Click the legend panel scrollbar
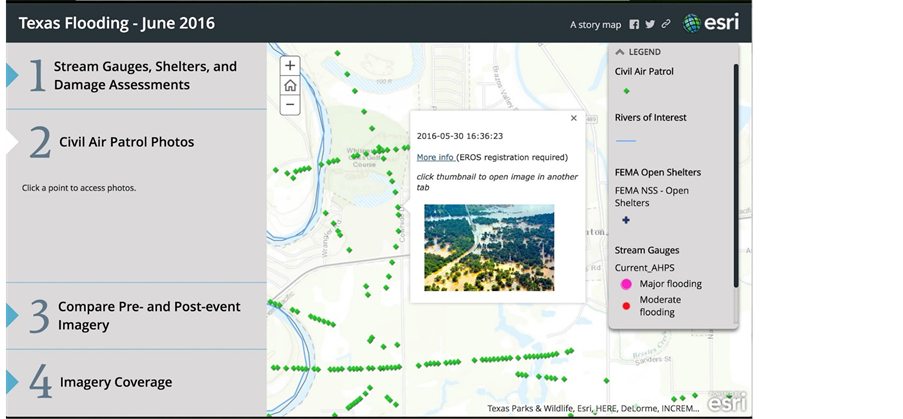903x419 pixels. 736,170
